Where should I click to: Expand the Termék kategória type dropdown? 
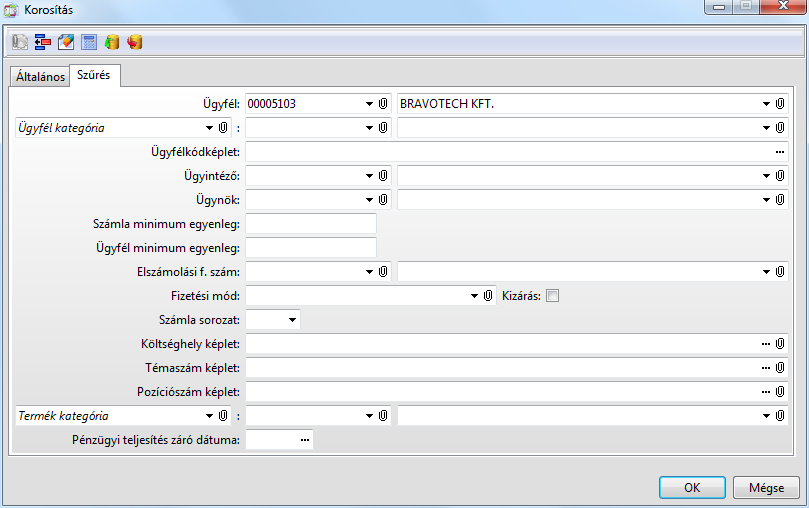[209, 416]
